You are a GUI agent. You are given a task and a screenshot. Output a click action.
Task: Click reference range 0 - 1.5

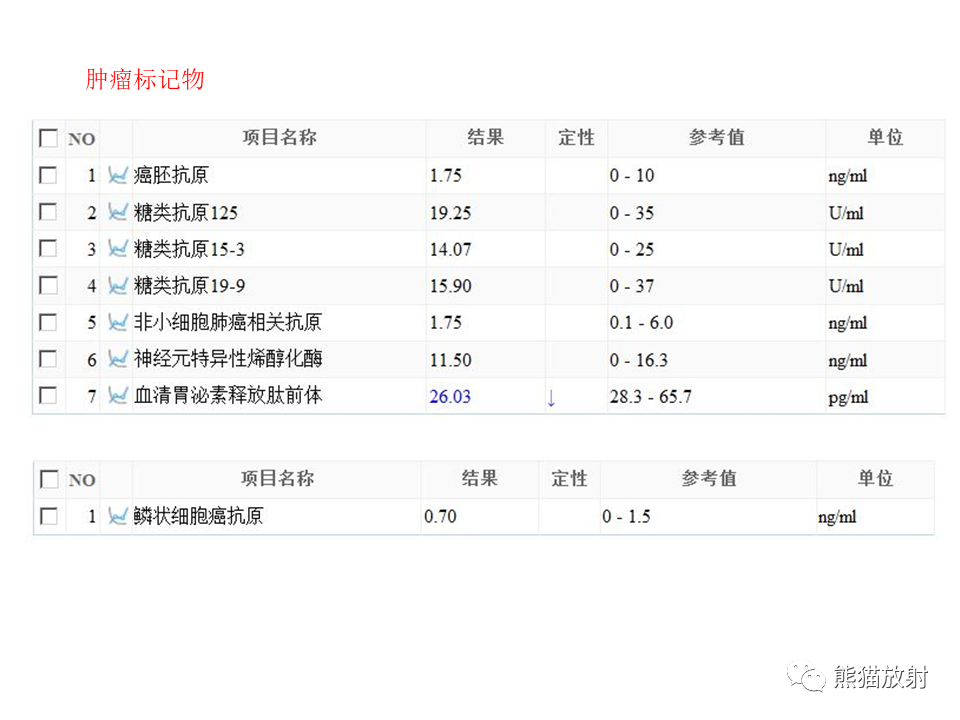(626, 517)
